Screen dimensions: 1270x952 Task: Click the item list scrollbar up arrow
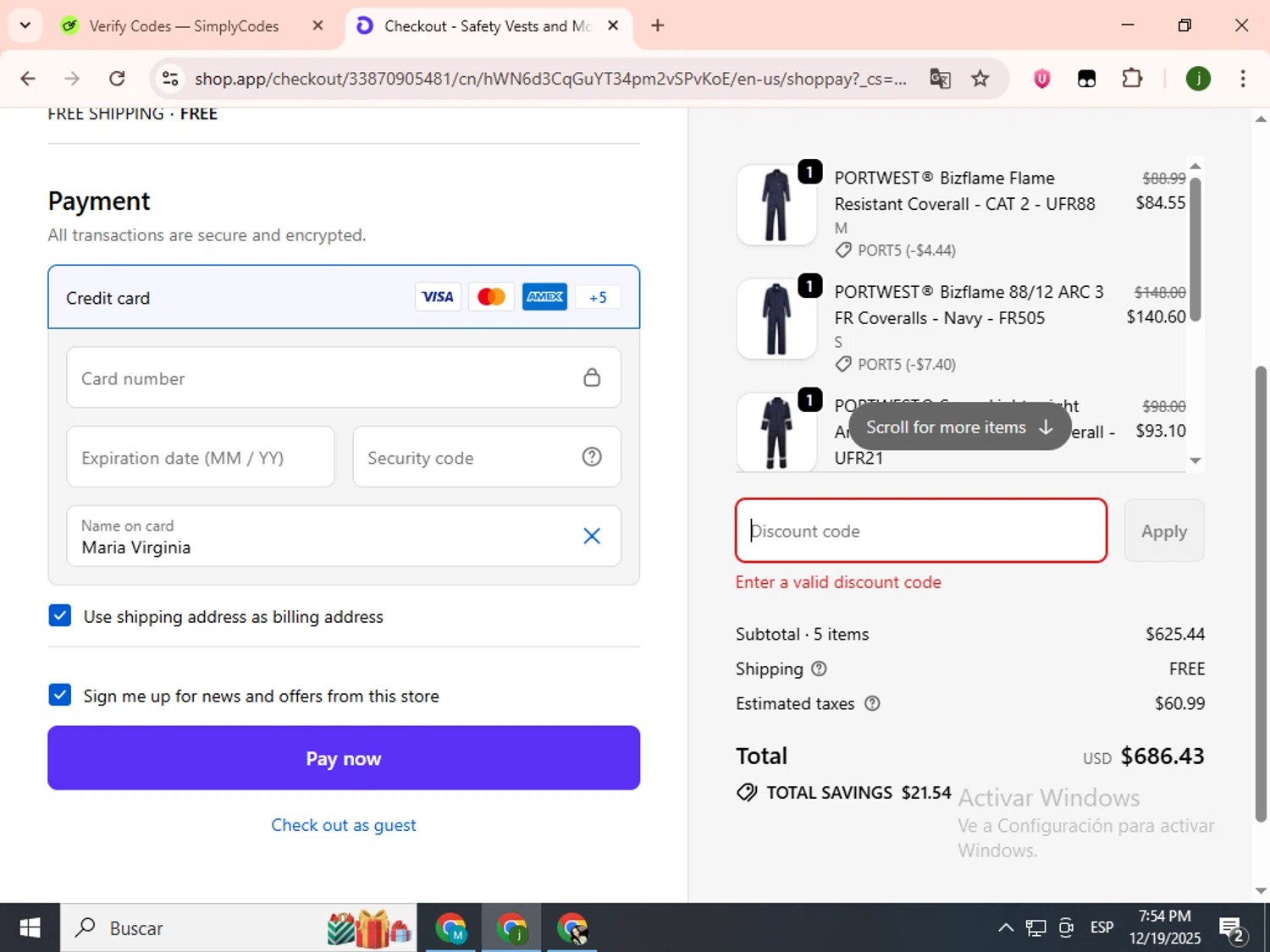tap(1195, 166)
